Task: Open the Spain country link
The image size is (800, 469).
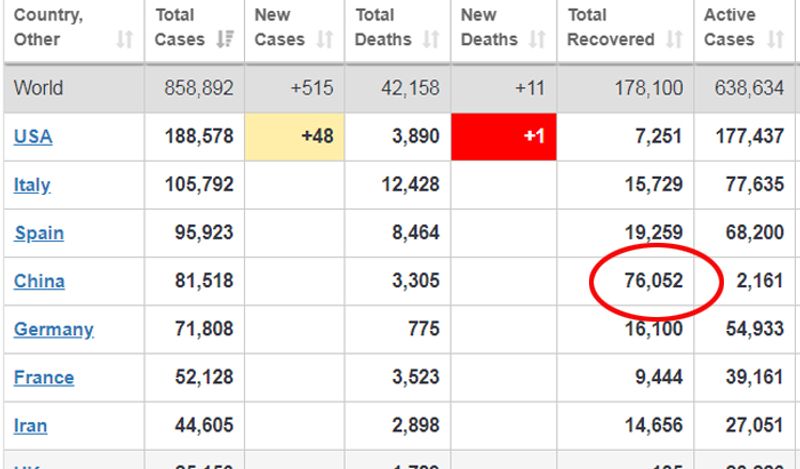Action: [39, 233]
